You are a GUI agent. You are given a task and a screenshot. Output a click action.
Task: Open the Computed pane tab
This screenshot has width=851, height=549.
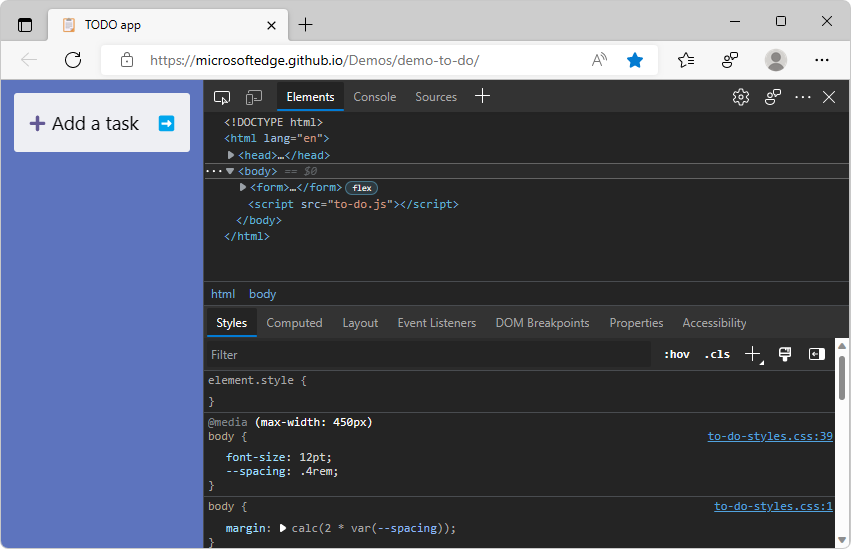(x=294, y=323)
